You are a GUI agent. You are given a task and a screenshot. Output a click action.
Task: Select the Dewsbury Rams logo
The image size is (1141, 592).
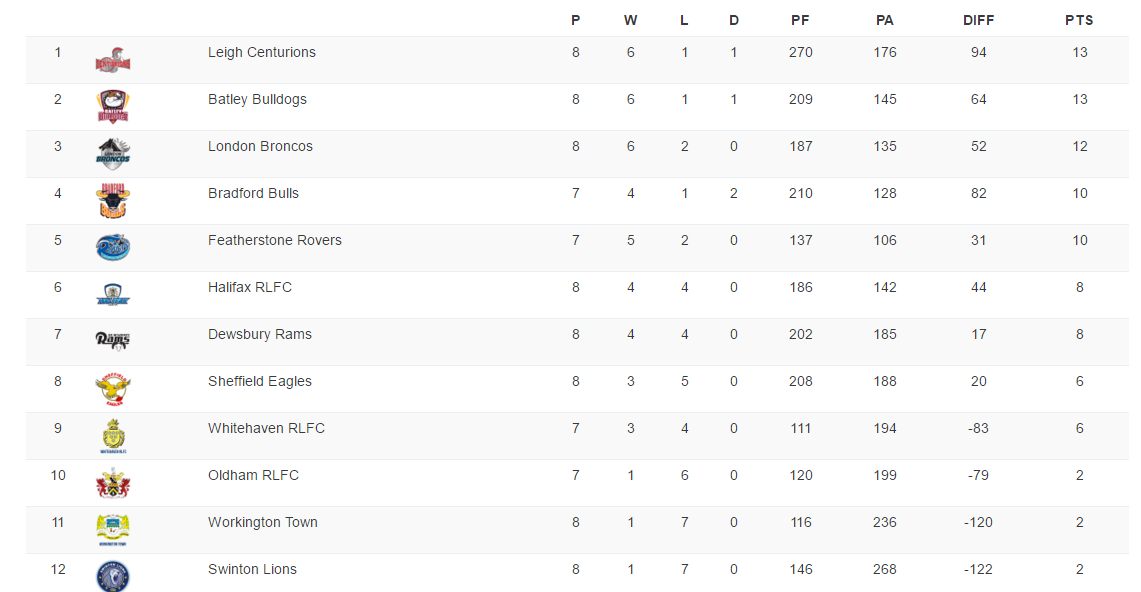click(113, 340)
